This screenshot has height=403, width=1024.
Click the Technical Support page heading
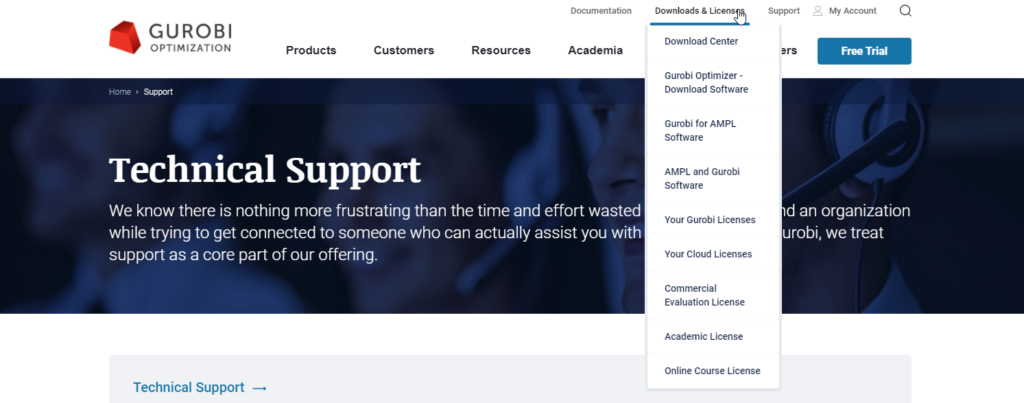coord(264,169)
